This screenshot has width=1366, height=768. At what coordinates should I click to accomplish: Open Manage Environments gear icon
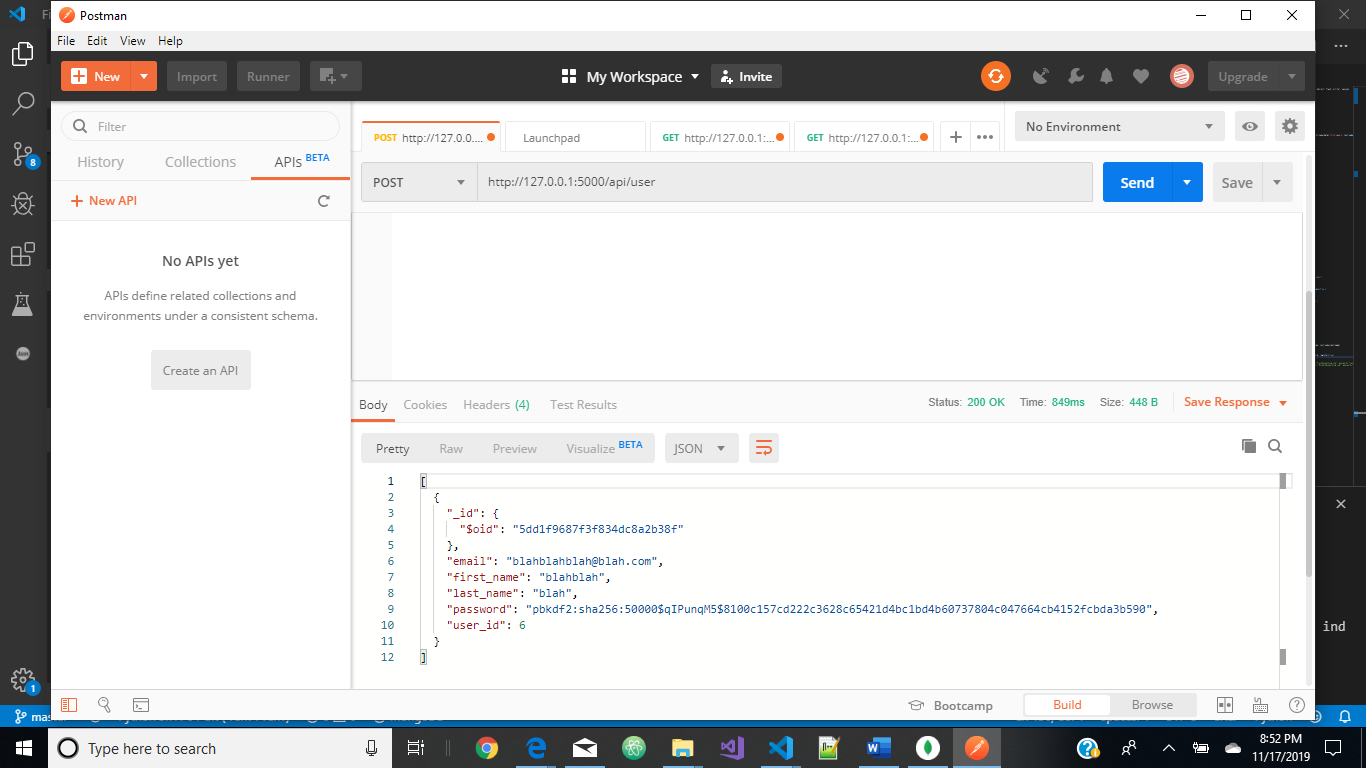tap(1290, 127)
